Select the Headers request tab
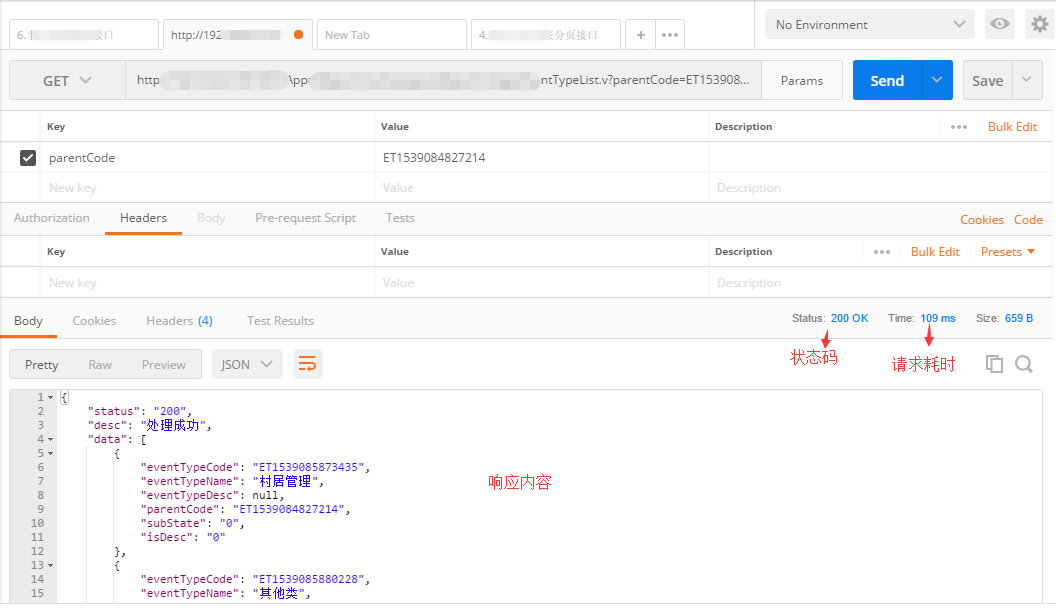This screenshot has width=1056, height=608. [x=143, y=217]
